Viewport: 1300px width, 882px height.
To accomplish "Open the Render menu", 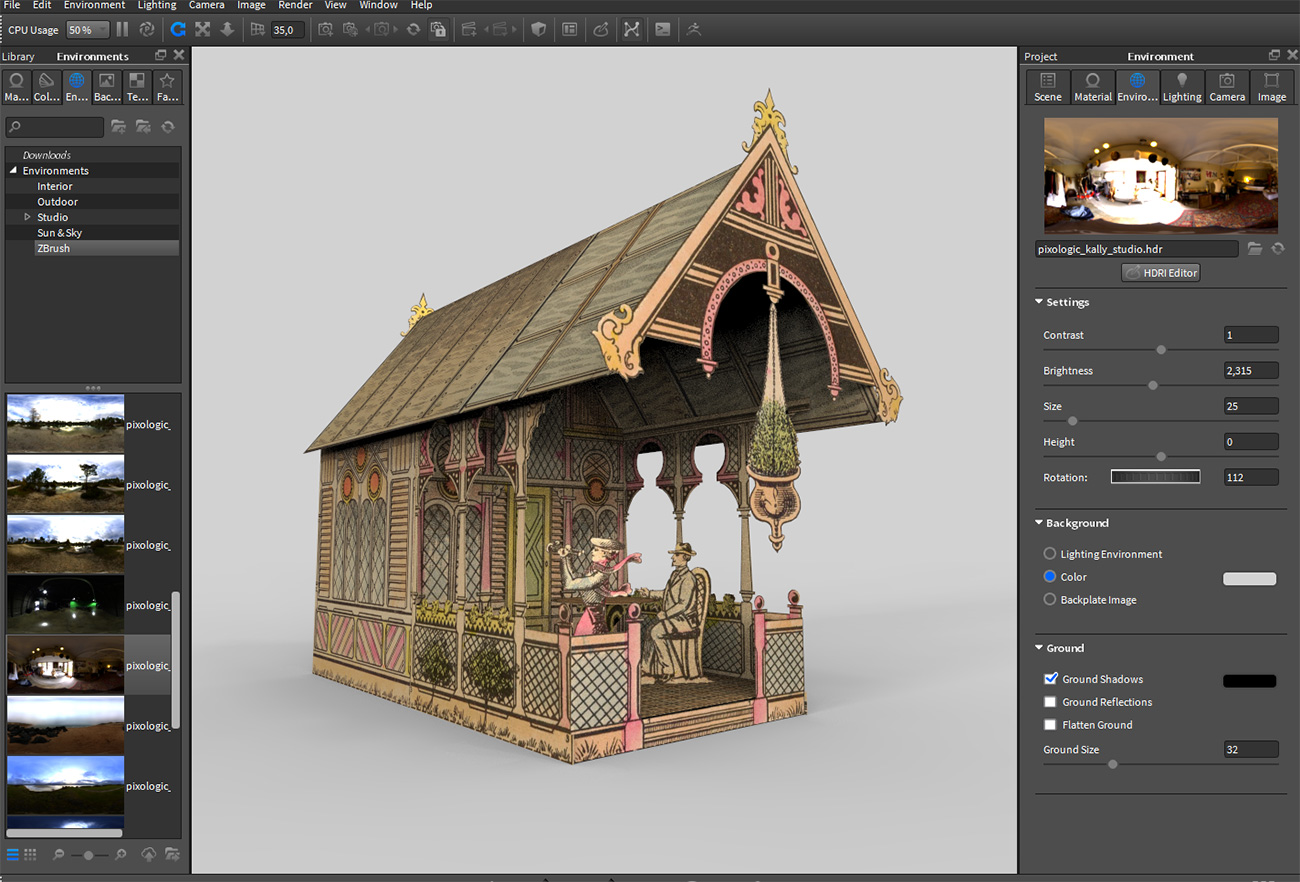I will tap(295, 5).
